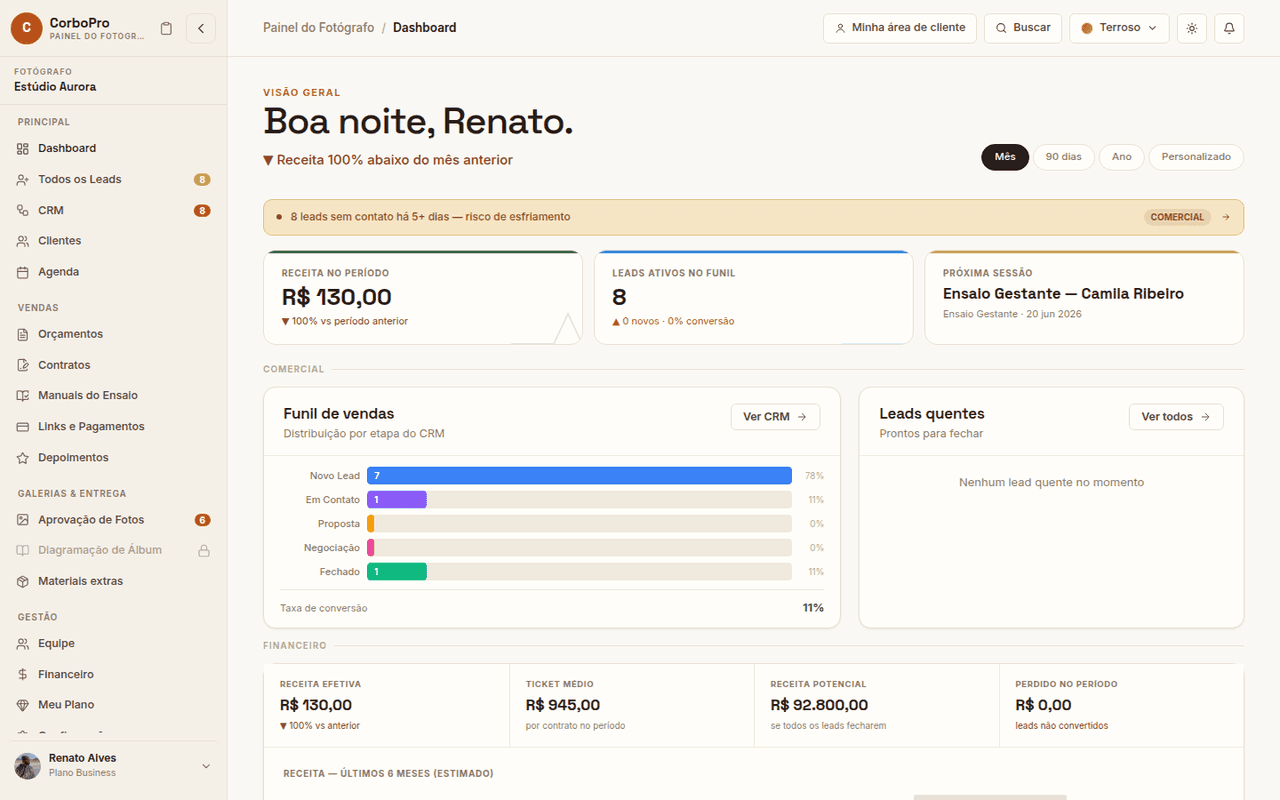Click the Todos os Leads person icon
Screen dimensions: 1280x800
[x=23, y=179]
